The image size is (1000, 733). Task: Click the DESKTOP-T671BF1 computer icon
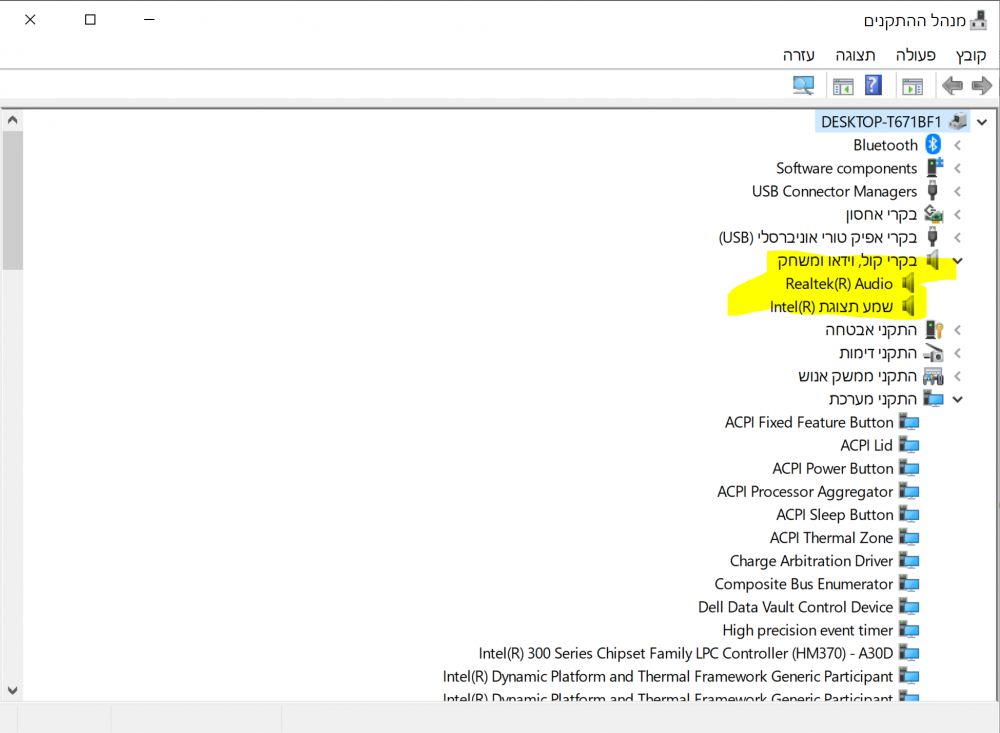point(958,121)
